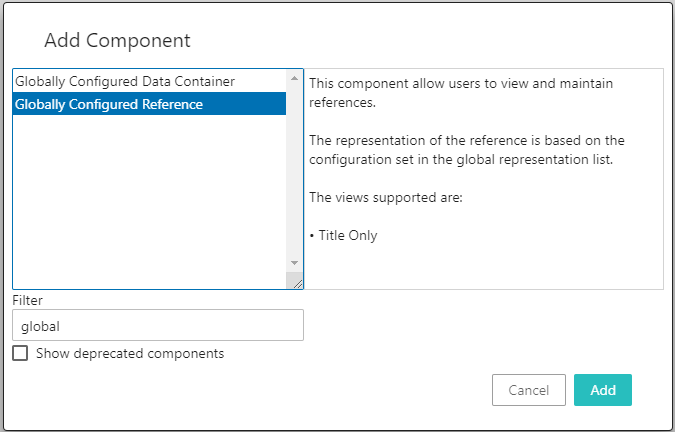
Task: Click the "Add Component" dialog title
Action: [117, 41]
